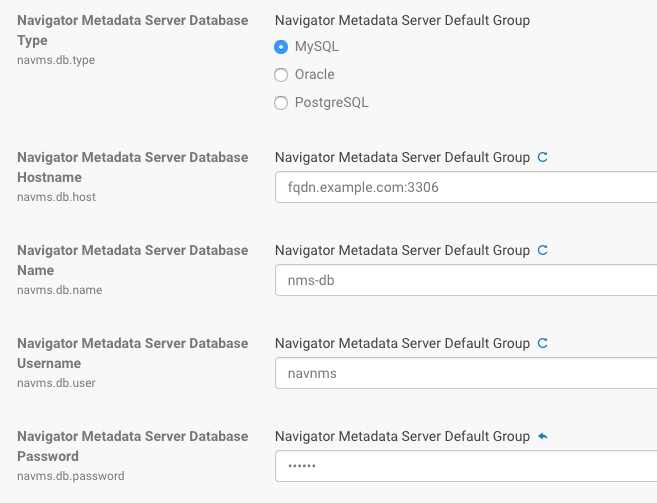
Task: Focus the hostname field containing fqdn.example.com:3306
Action: [465, 187]
